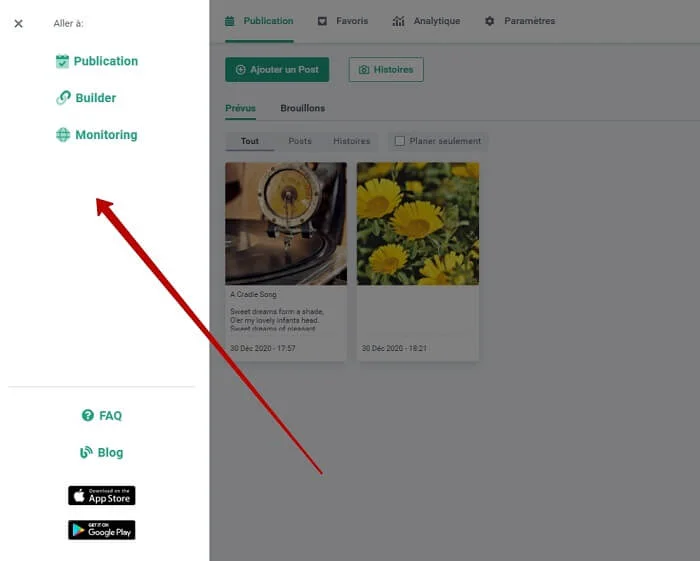Filter by Posts only
700x561 pixels.
(300, 141)
